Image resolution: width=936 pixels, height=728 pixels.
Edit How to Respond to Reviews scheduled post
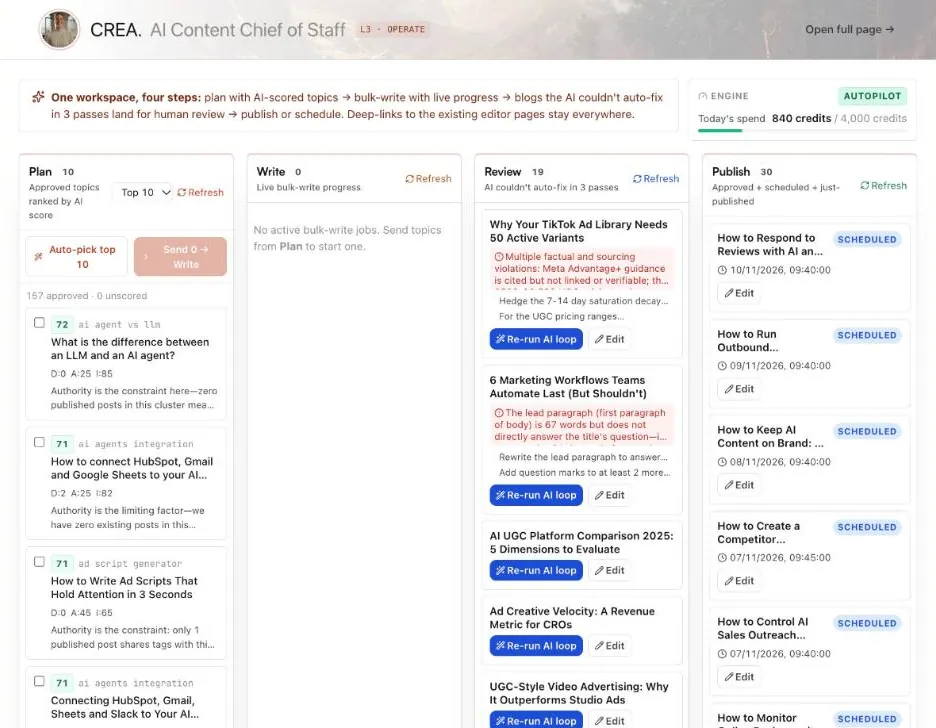pyautogui.click(x=739, y=293)
